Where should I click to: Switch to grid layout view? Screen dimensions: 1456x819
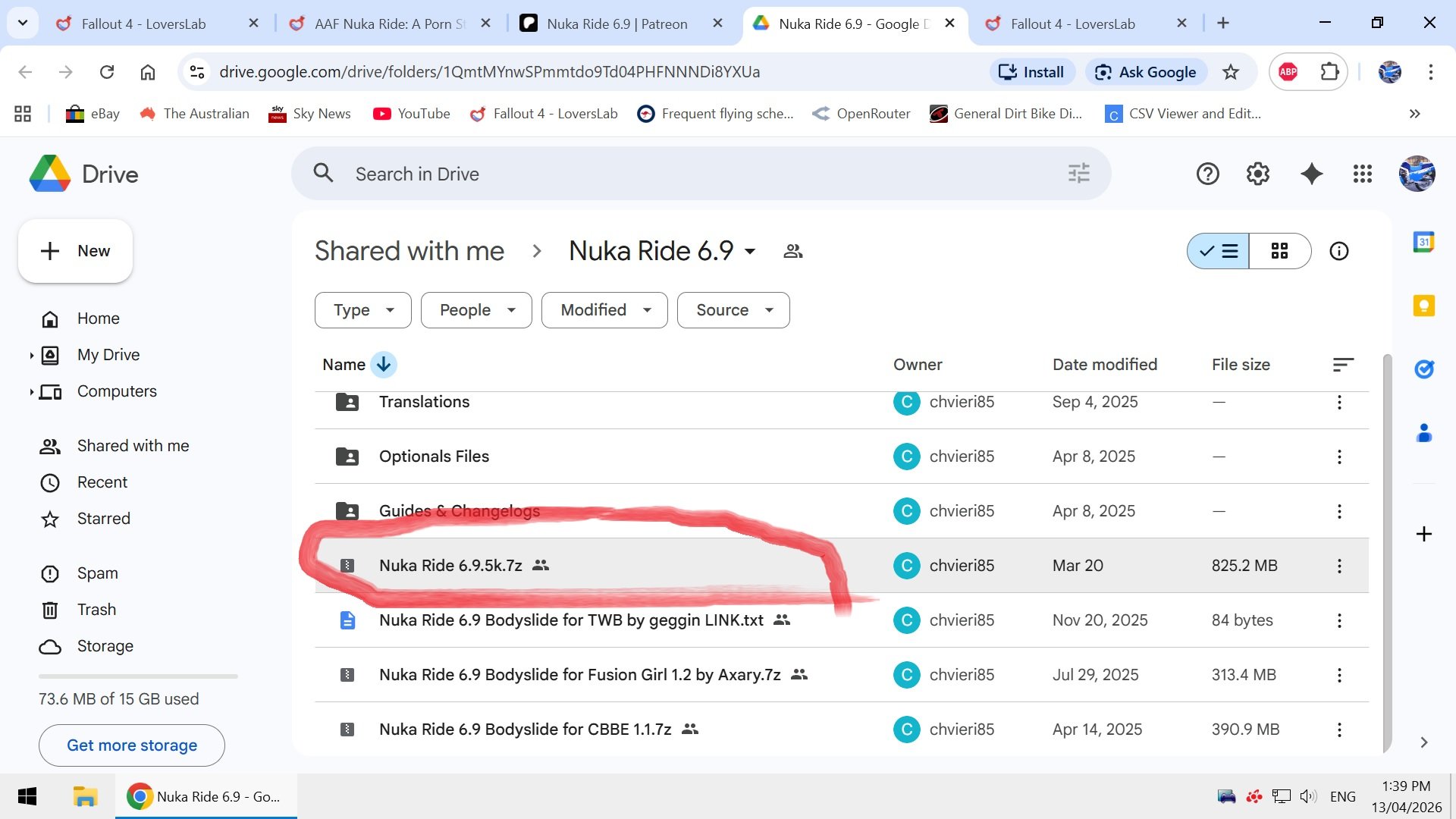[1280, 251]
